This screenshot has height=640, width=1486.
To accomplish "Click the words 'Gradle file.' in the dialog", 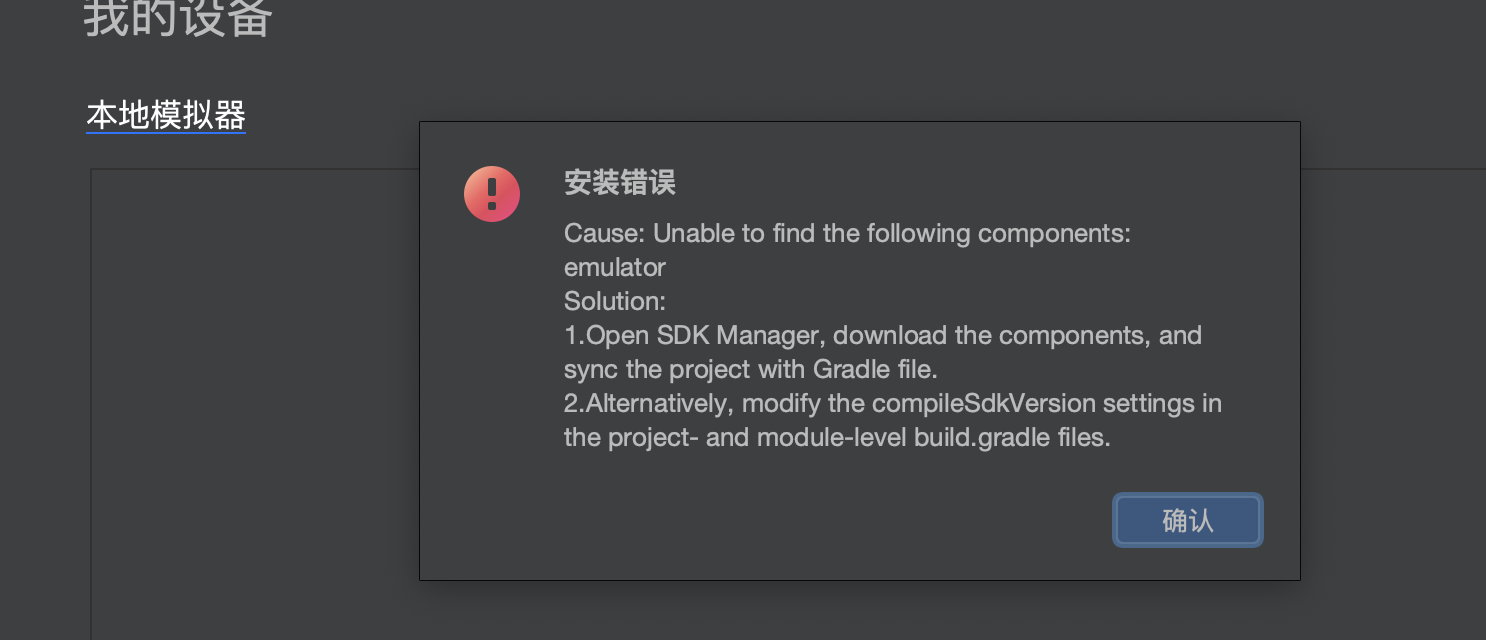I will (x=875, y=369).
